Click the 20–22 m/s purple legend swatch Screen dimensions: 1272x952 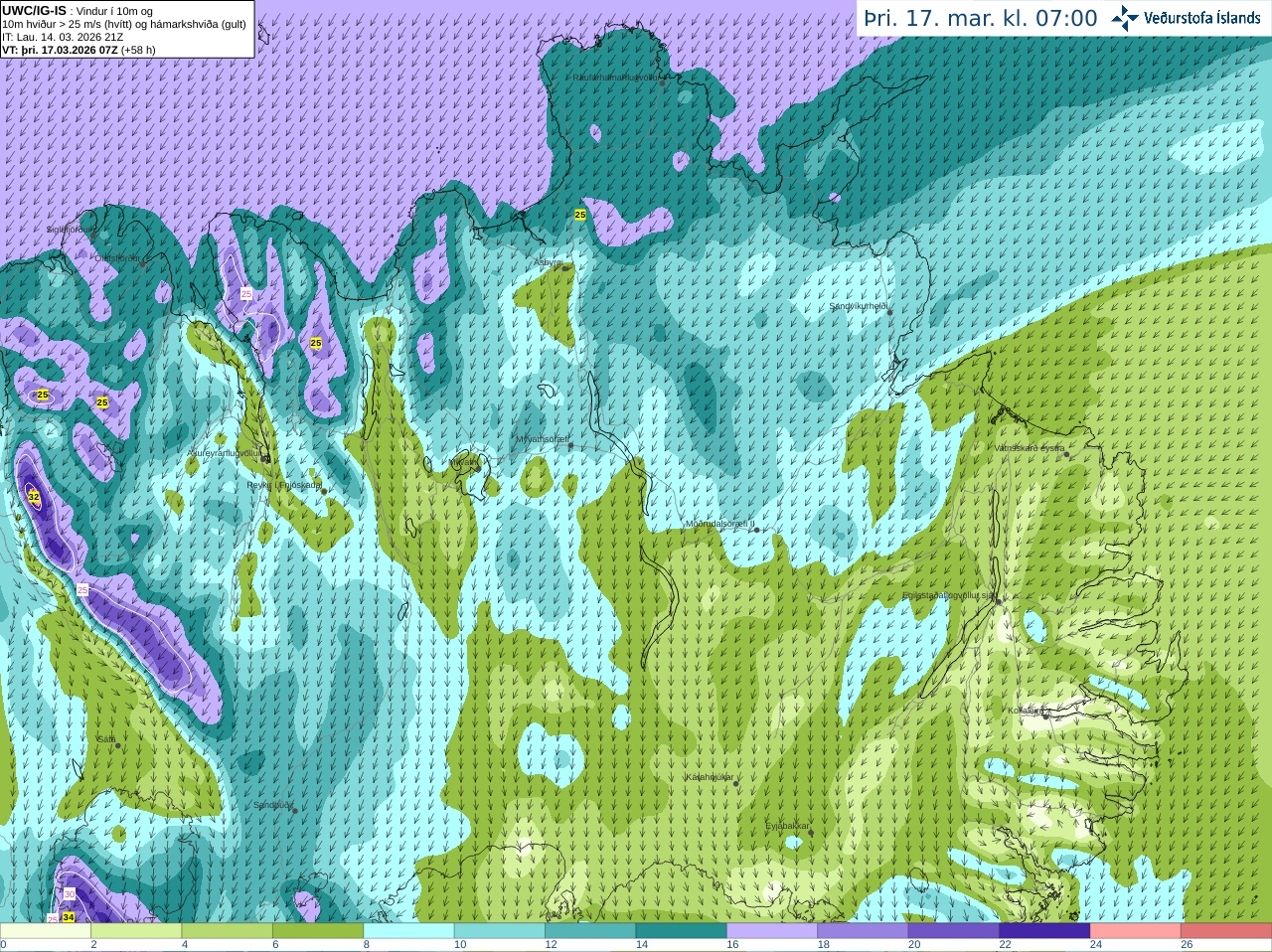point(953,931)
